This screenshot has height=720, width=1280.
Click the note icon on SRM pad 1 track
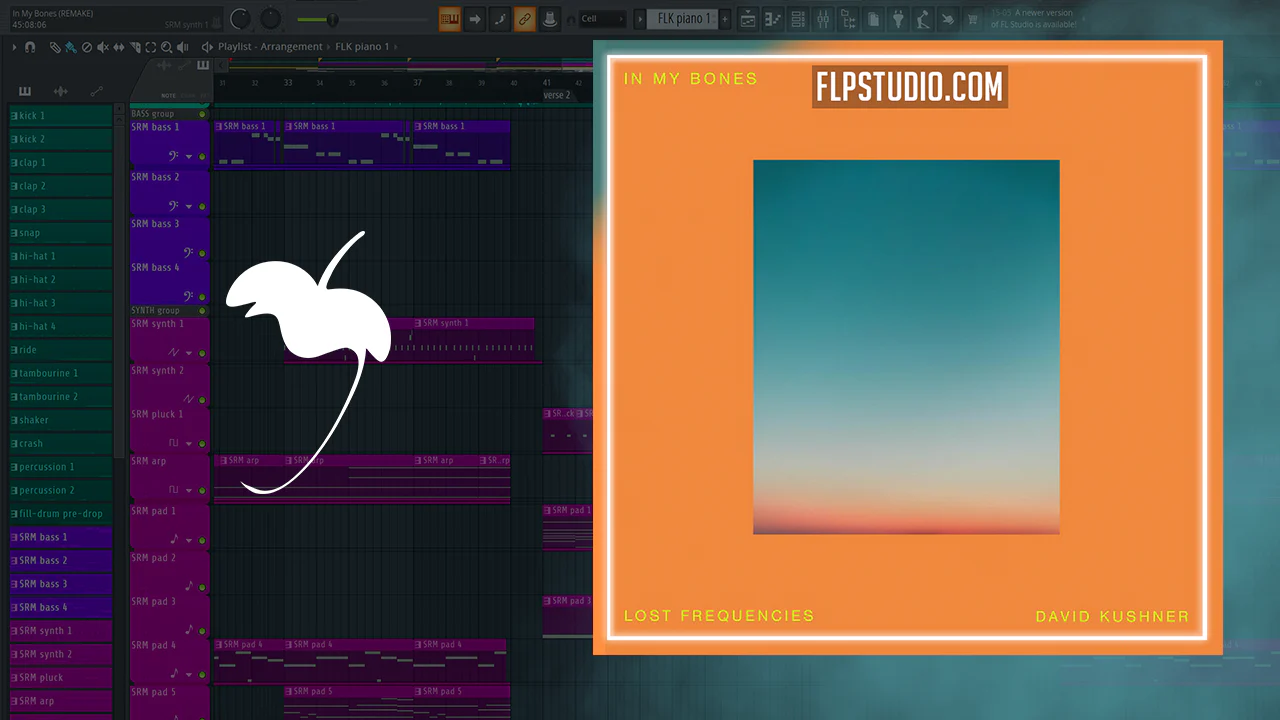click(173, 539)
